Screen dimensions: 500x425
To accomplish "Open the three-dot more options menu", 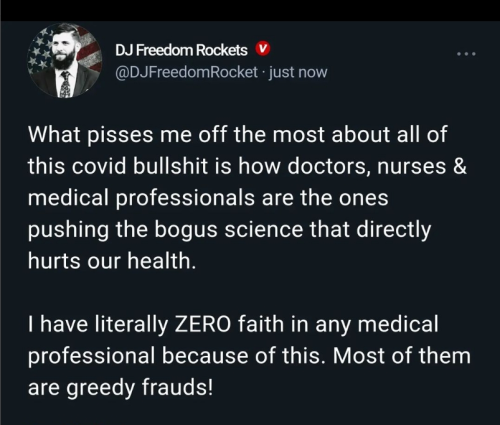I will (466, 54).
